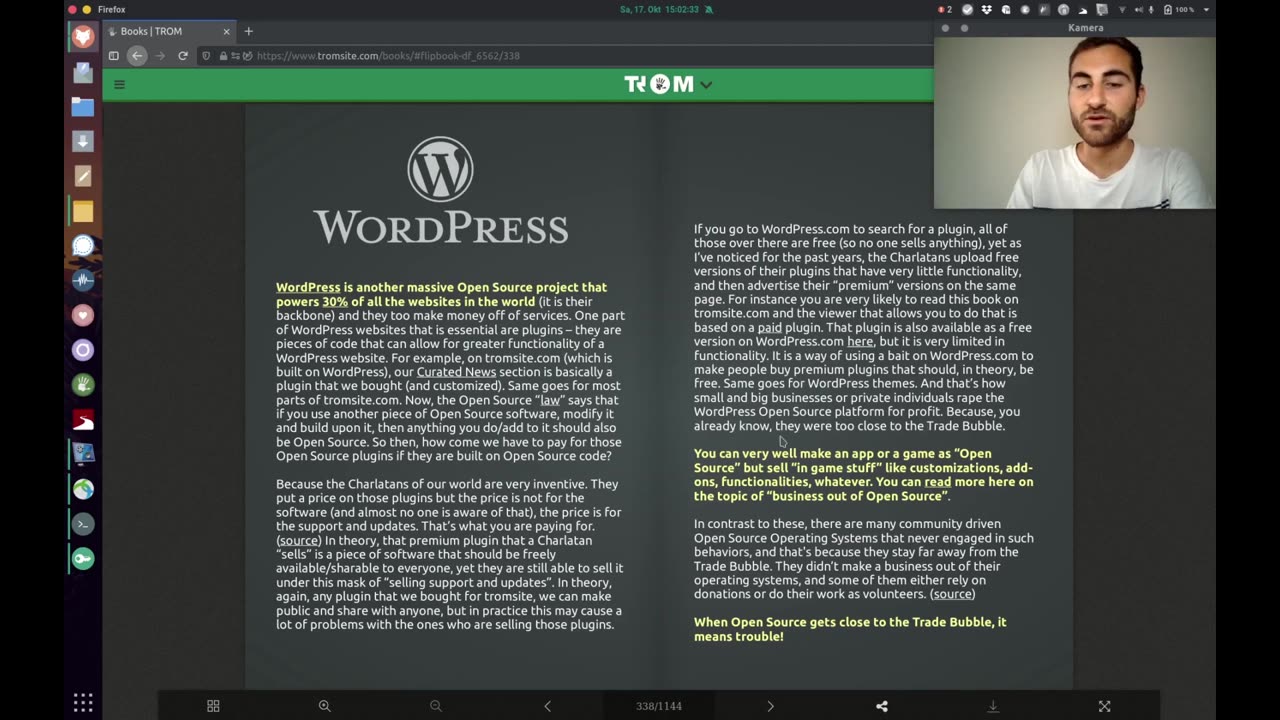Image resolution: width=1280 pixels, height=720 pixels.
Task: Open the Dropbox tray icon
Action: (987, 9)
